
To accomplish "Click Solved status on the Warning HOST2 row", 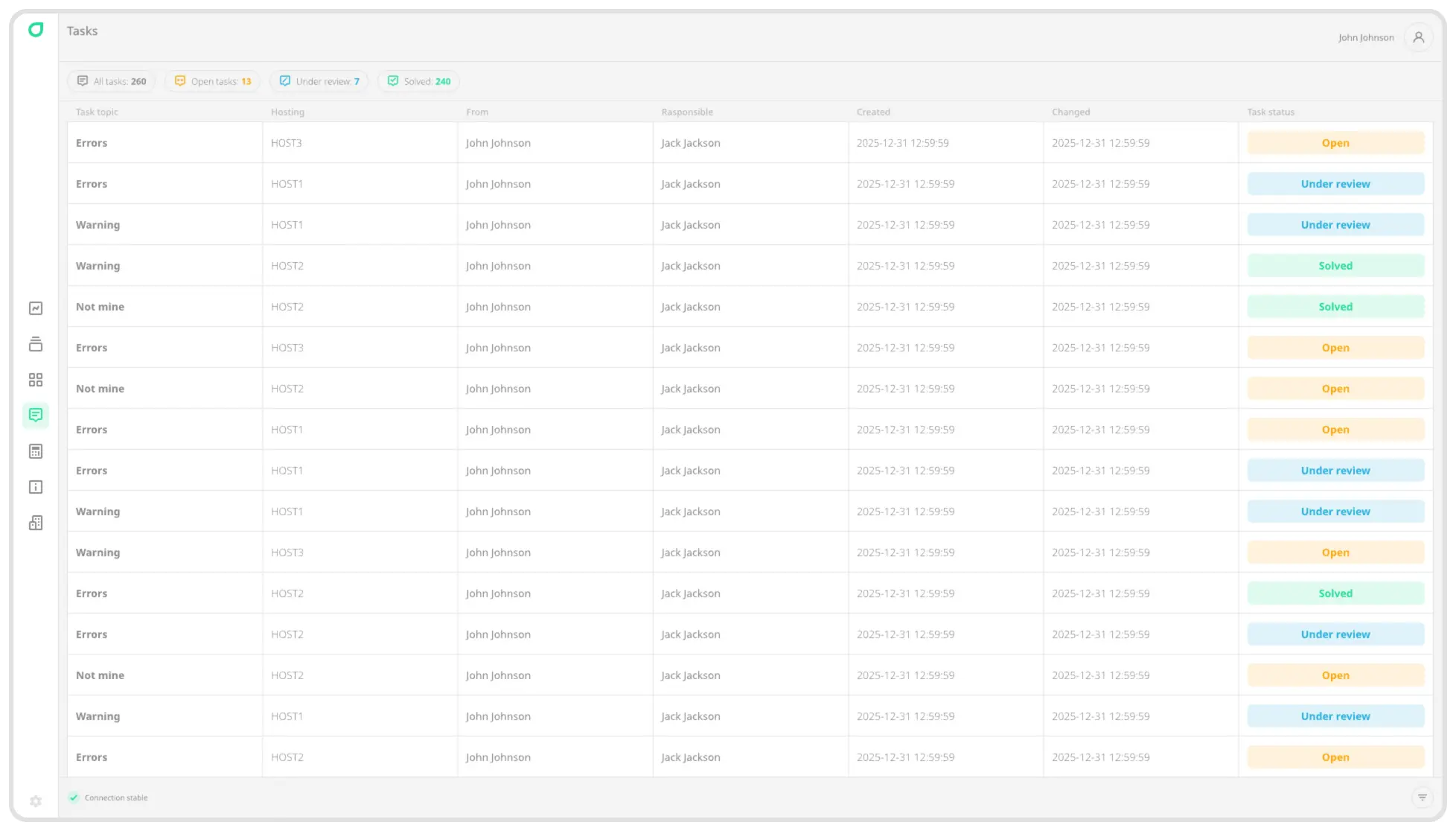I will click(1335, 266).
